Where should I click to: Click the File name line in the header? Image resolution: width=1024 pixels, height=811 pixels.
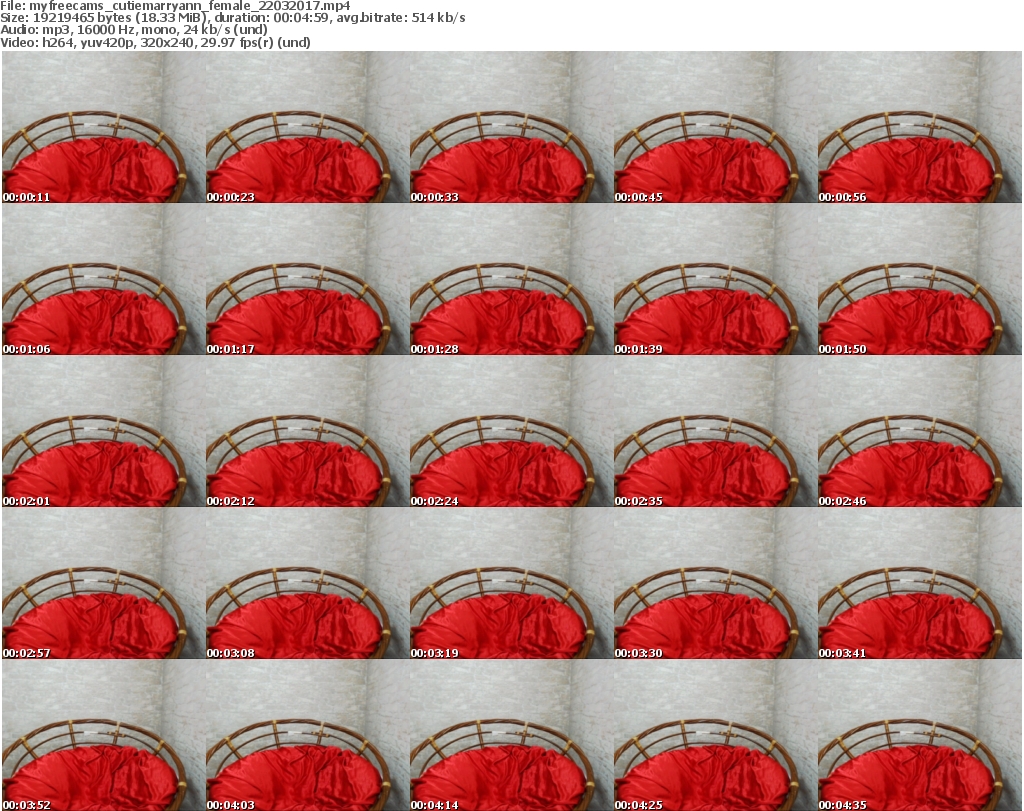pos(176,6)
